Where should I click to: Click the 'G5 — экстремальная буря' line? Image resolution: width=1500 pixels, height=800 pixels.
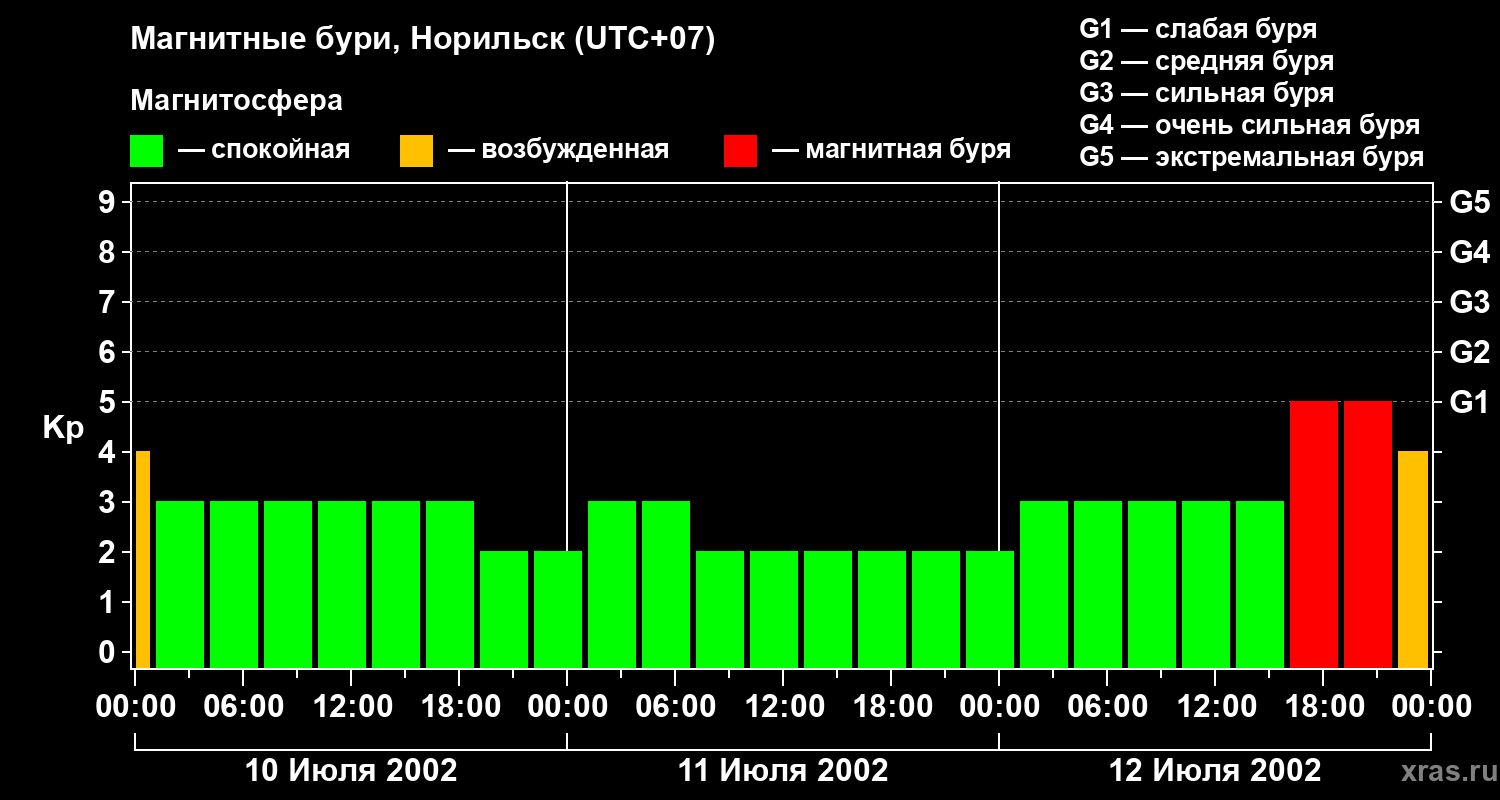tap(1251, 157)
